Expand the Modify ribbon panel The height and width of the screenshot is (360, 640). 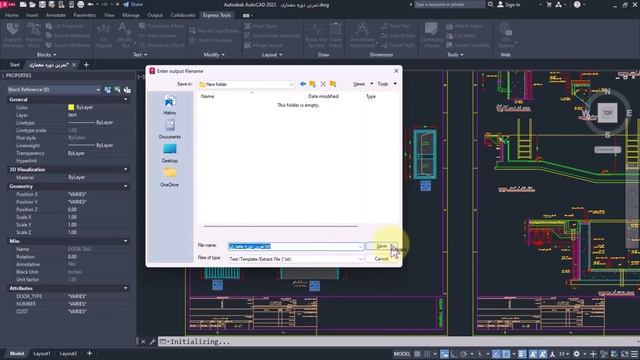[x=214, y=55]
